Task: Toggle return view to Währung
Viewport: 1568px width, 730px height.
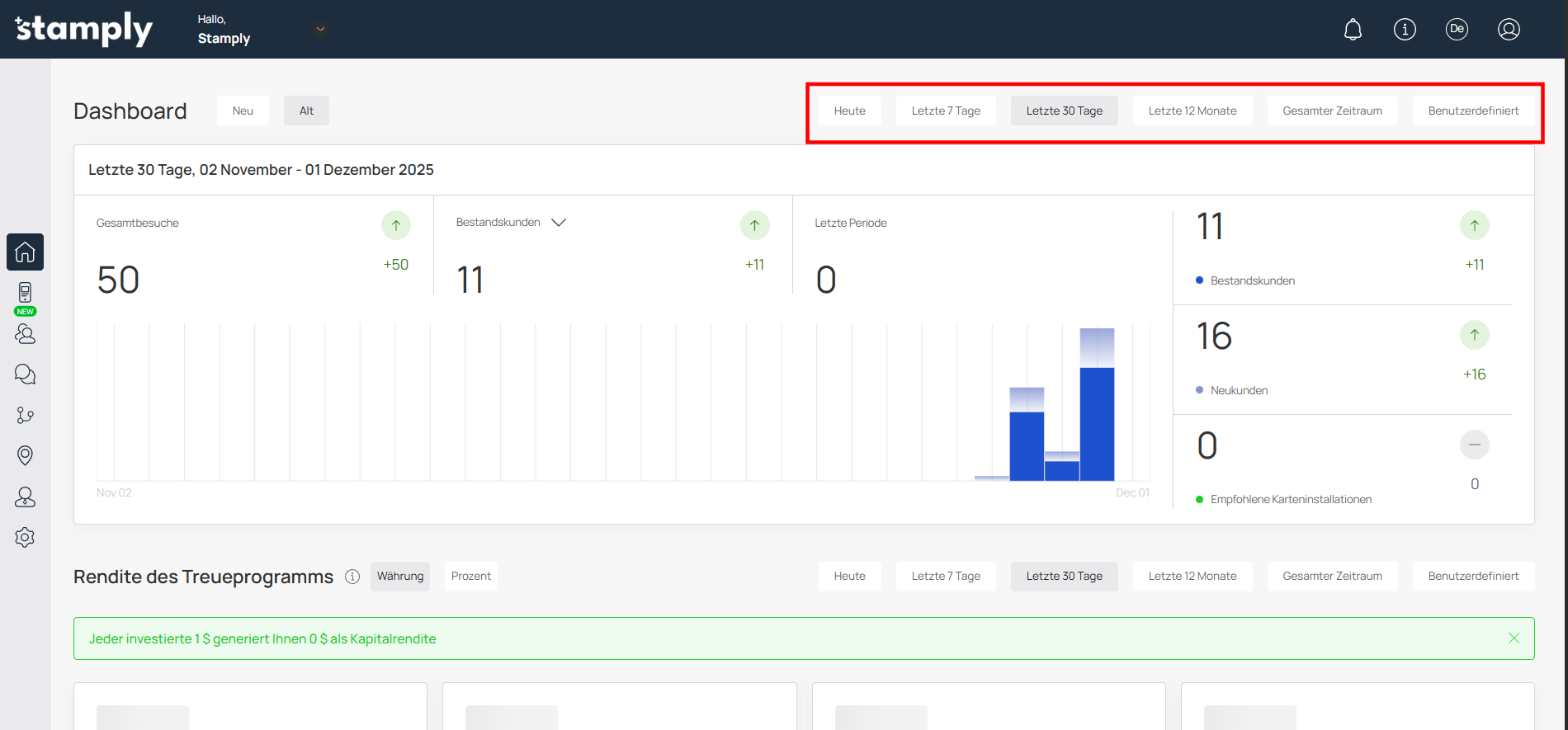Action: click(x=400, y=576)
